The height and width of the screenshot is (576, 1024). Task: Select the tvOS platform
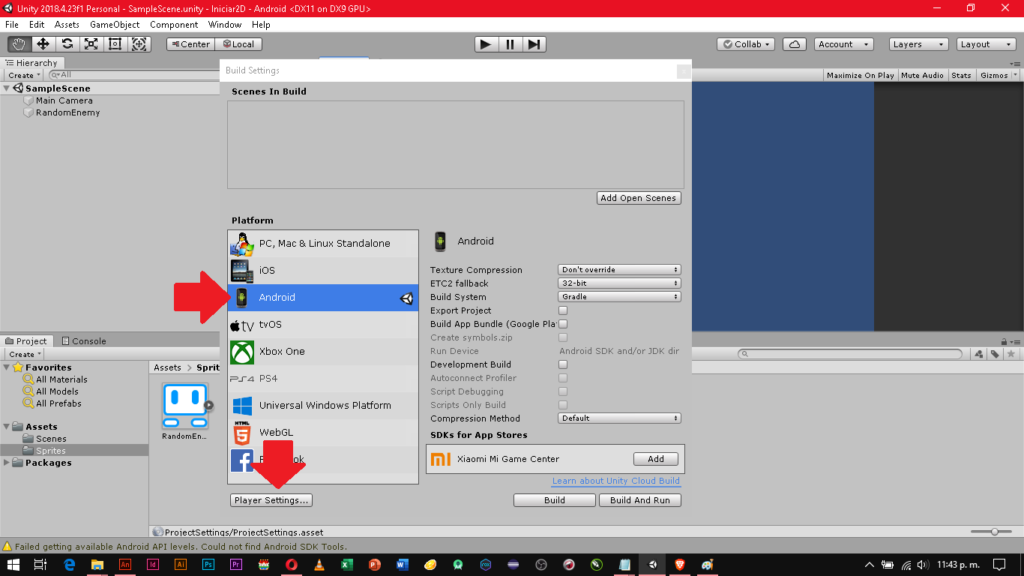323,325
